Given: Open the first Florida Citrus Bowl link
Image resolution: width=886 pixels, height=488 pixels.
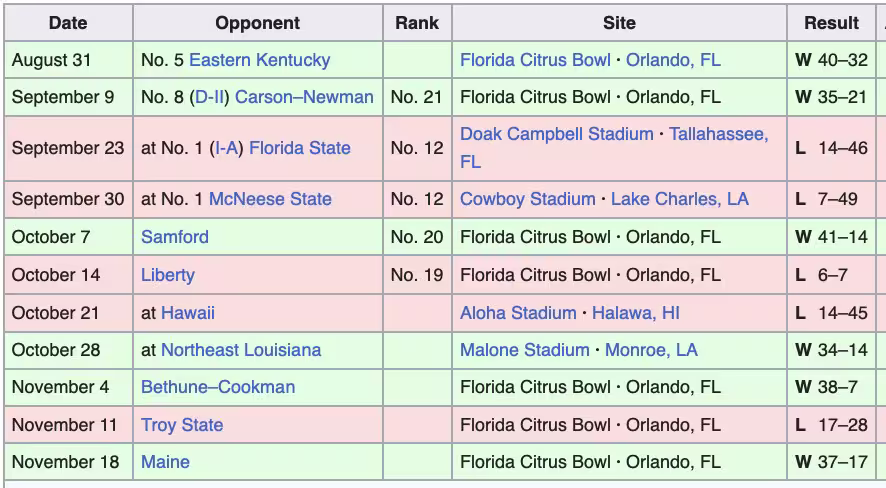Looking at the screenshot, I should (x=535, y=60).
